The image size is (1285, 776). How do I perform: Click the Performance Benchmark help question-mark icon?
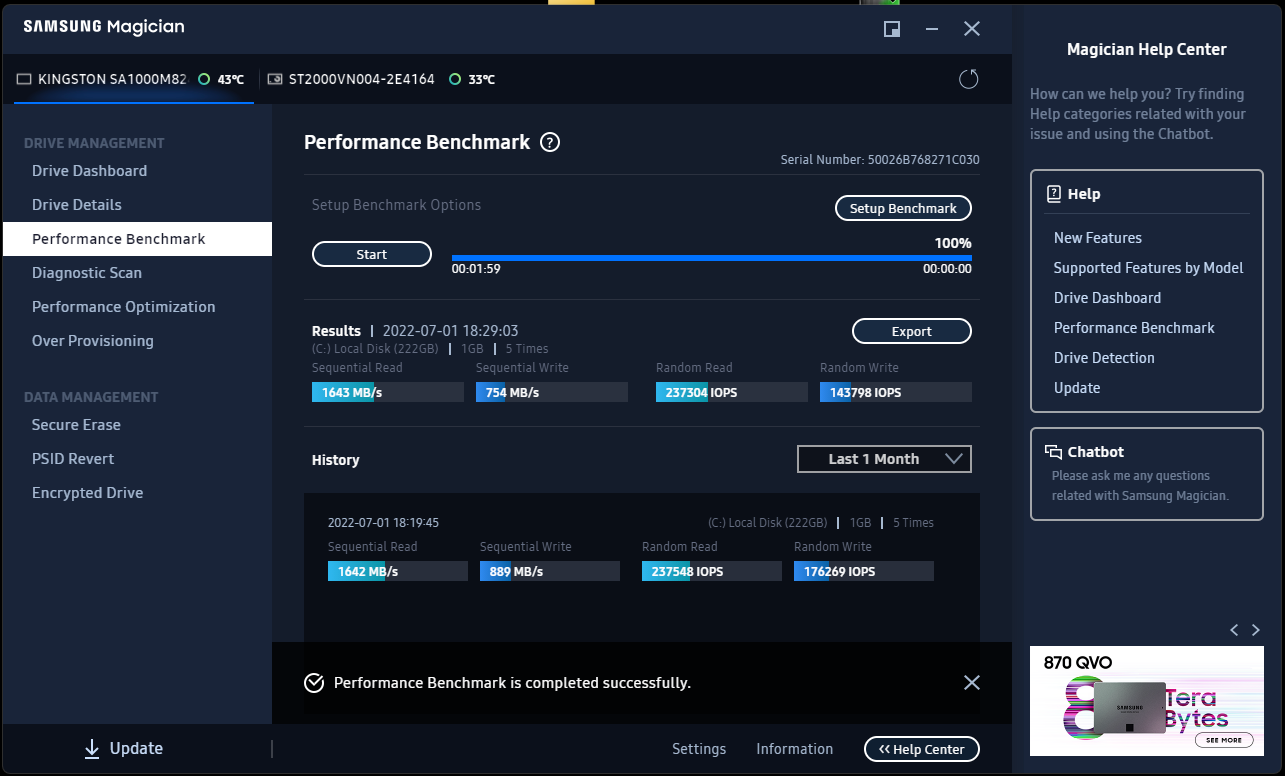pyautogui.click(x=550, y=142)
